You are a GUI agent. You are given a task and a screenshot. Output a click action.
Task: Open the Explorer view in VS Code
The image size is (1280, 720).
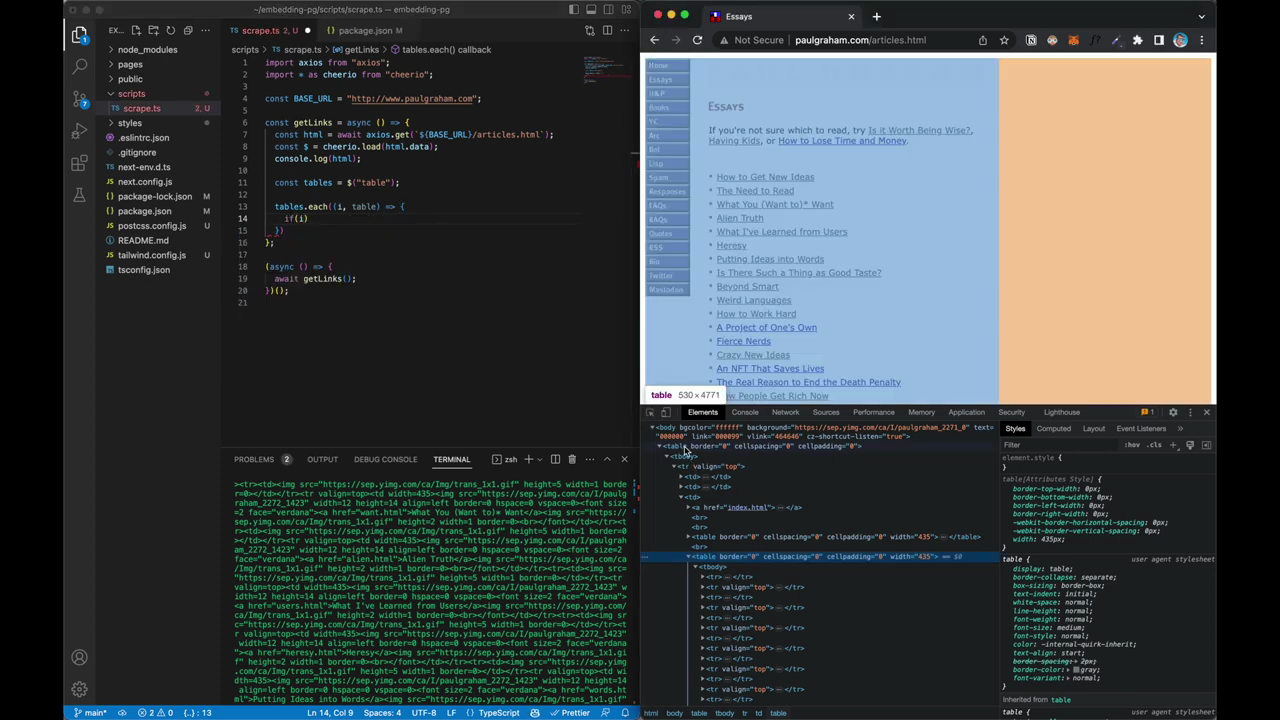click(79, 35)
